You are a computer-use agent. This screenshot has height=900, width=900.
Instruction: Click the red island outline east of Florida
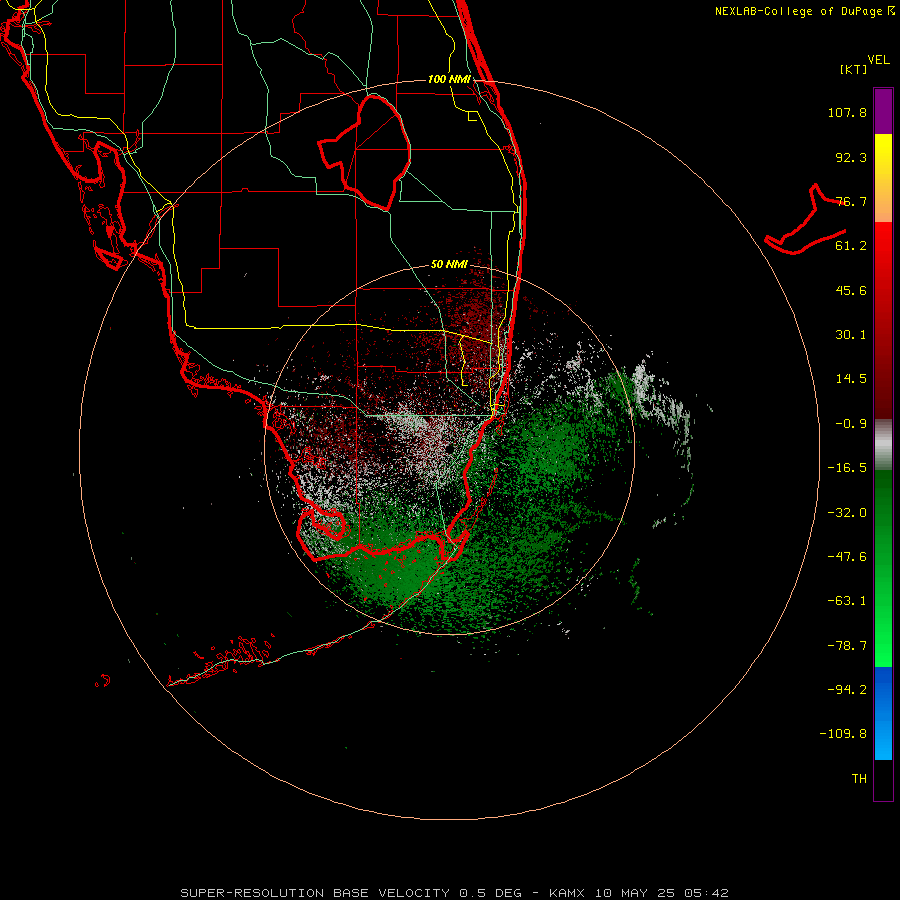tap(805, 220)
